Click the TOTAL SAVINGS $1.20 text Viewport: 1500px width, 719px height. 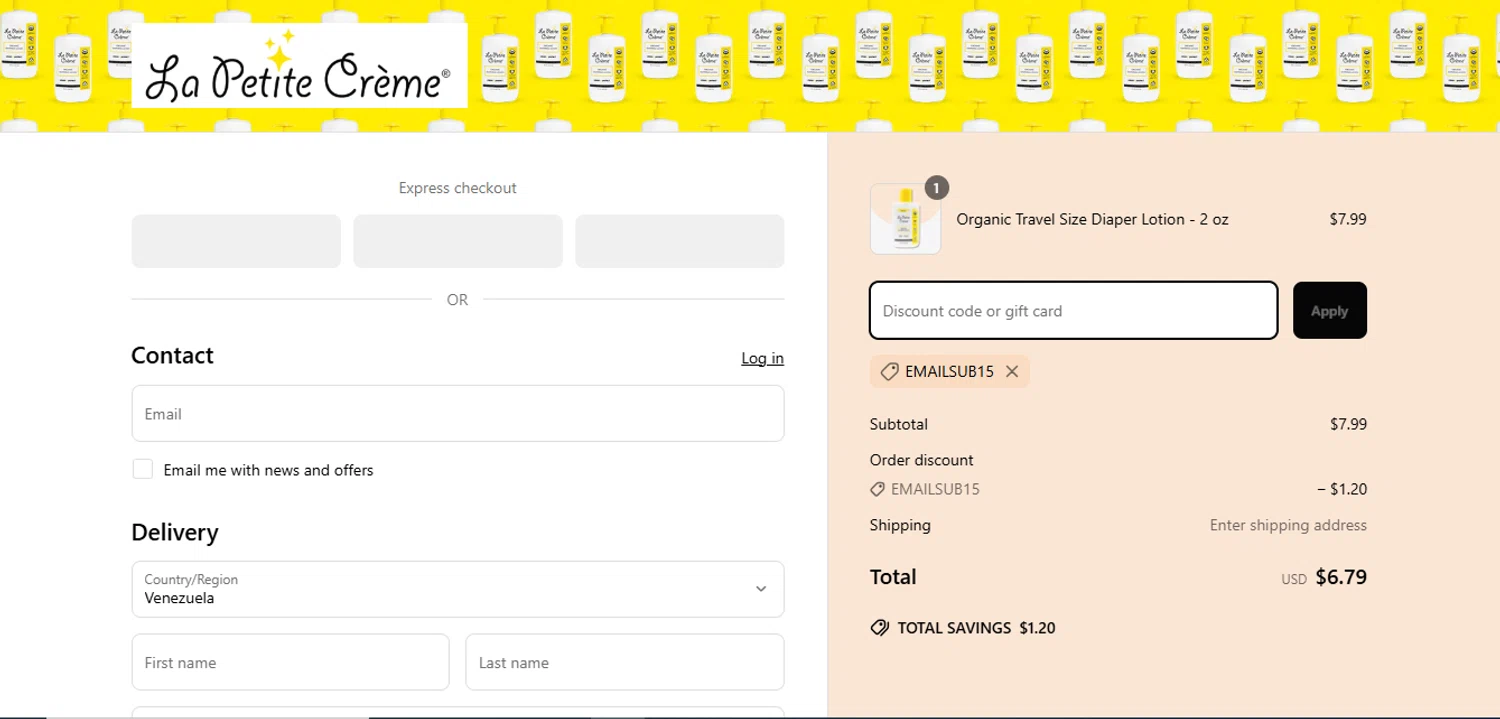[976, 628]
